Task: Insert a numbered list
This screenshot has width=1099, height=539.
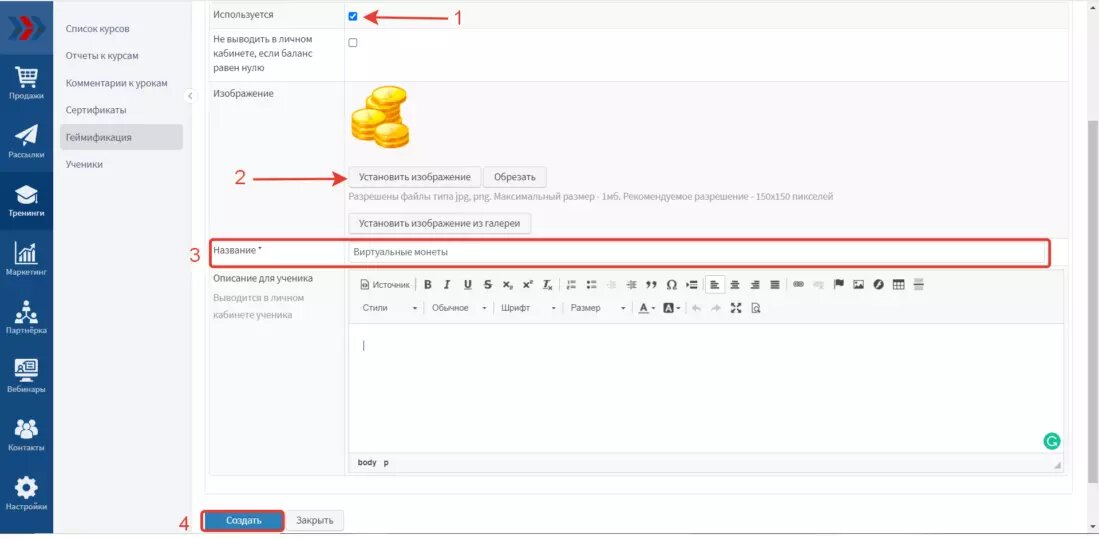Action: [x=571, y=285]
